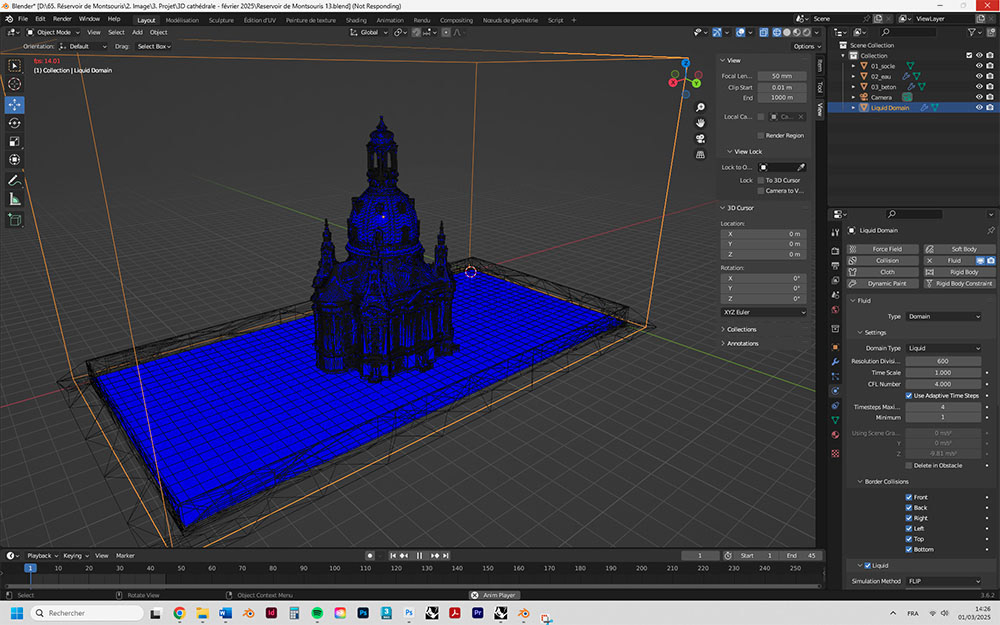
Task: Open the timeline Playback menu
Action: 41,555
